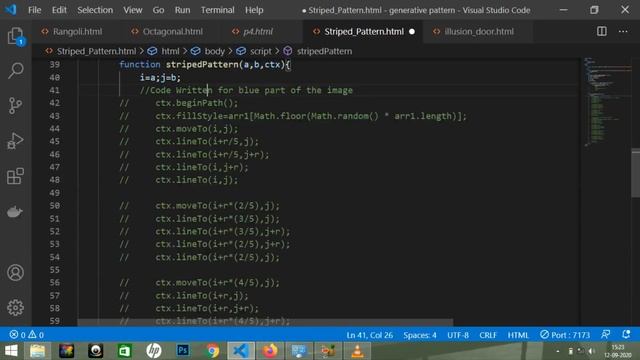Click the unsaved dot on Striped_Pattern.html tab
The width and height of the screenshot is (640, 360).
412,31
